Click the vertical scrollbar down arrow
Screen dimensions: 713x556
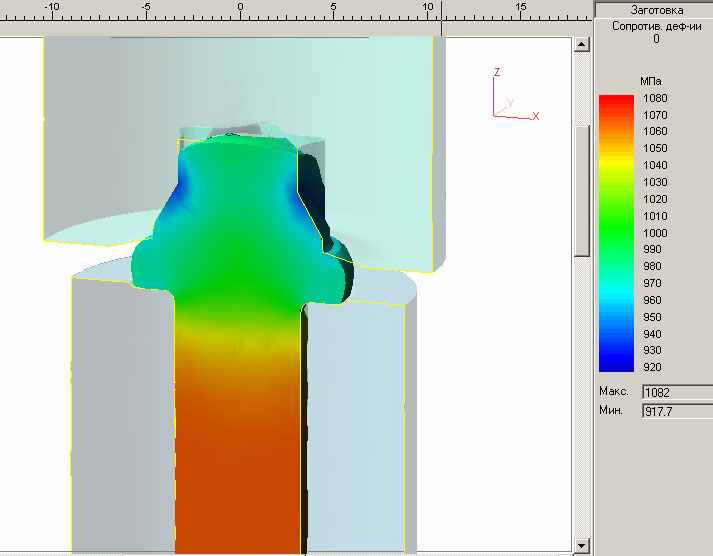[x=582, y=545]
